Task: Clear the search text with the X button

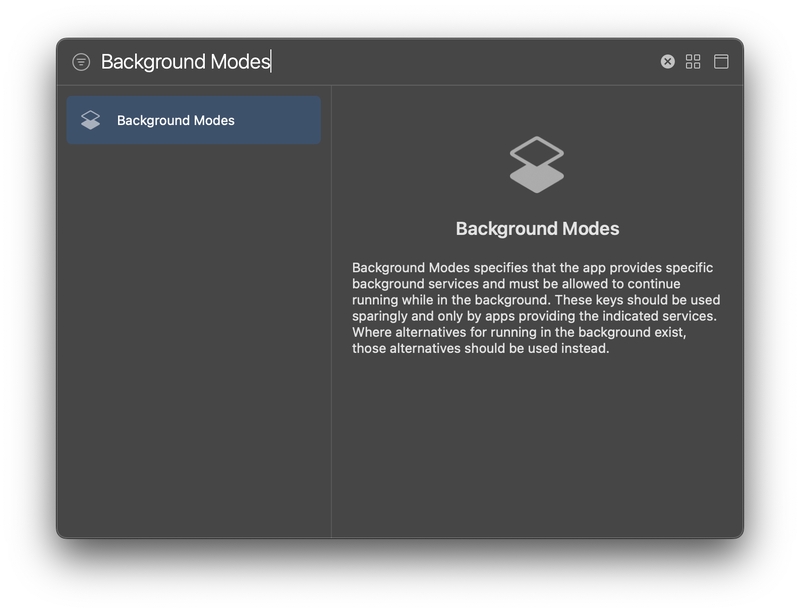Action: pyautogui.click(x=667, y=62)
